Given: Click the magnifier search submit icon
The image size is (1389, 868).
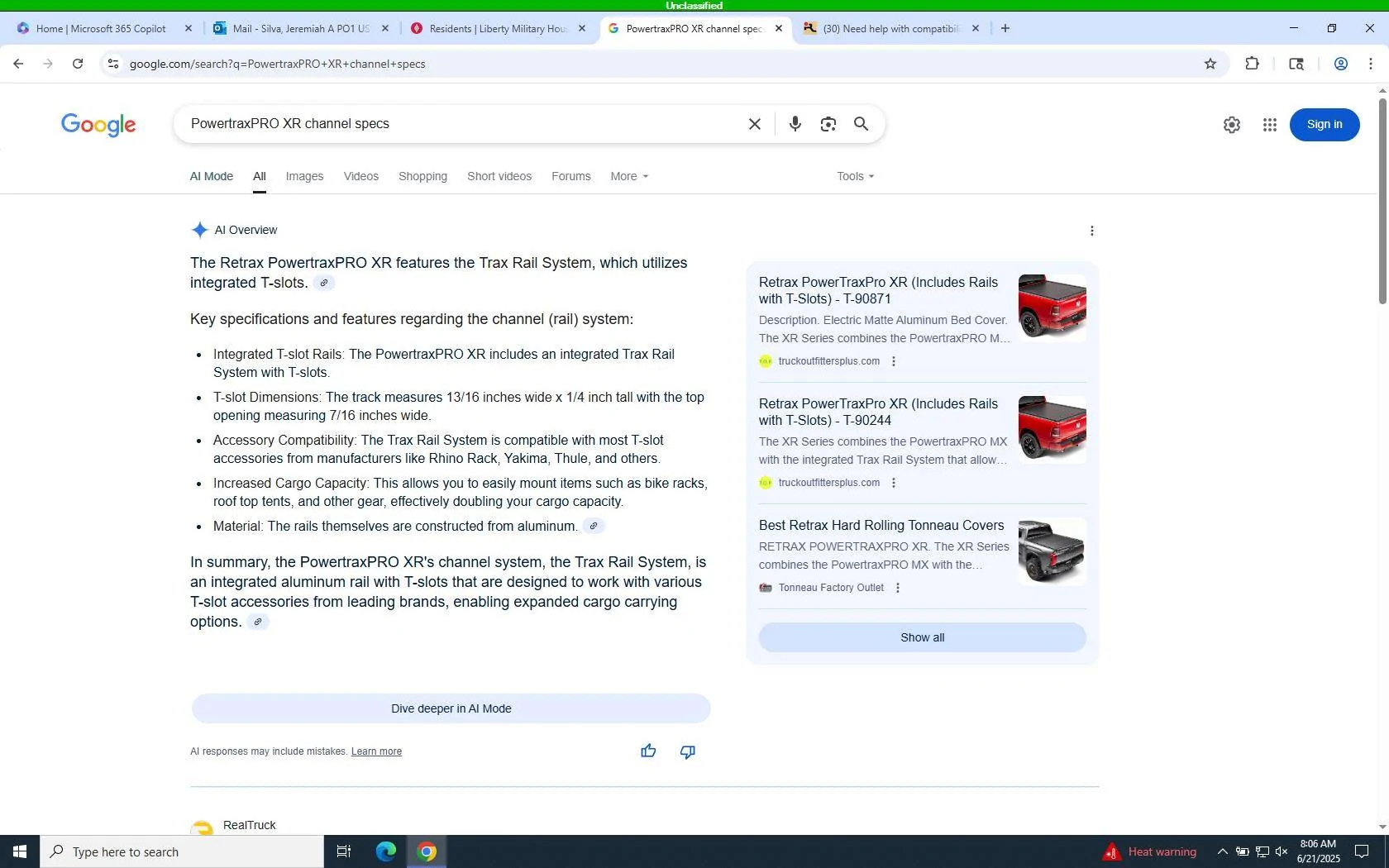Looking at the screenshot, I should point(861,124).
